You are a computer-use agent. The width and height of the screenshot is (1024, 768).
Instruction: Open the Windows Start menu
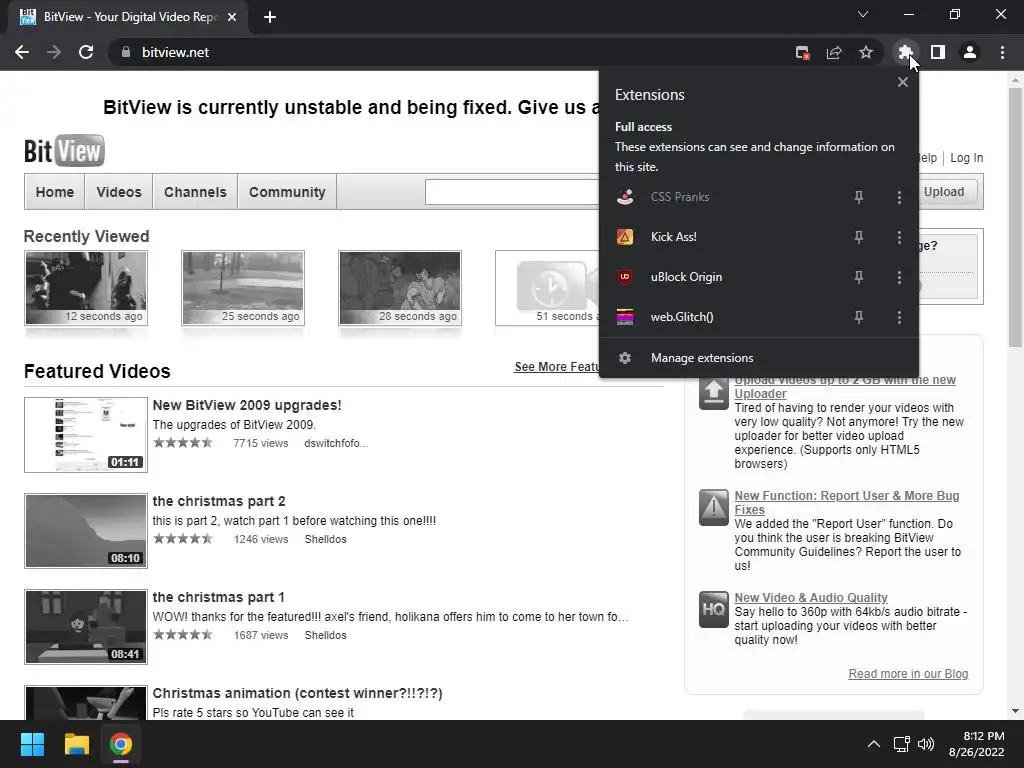click(x=32, y=744)
